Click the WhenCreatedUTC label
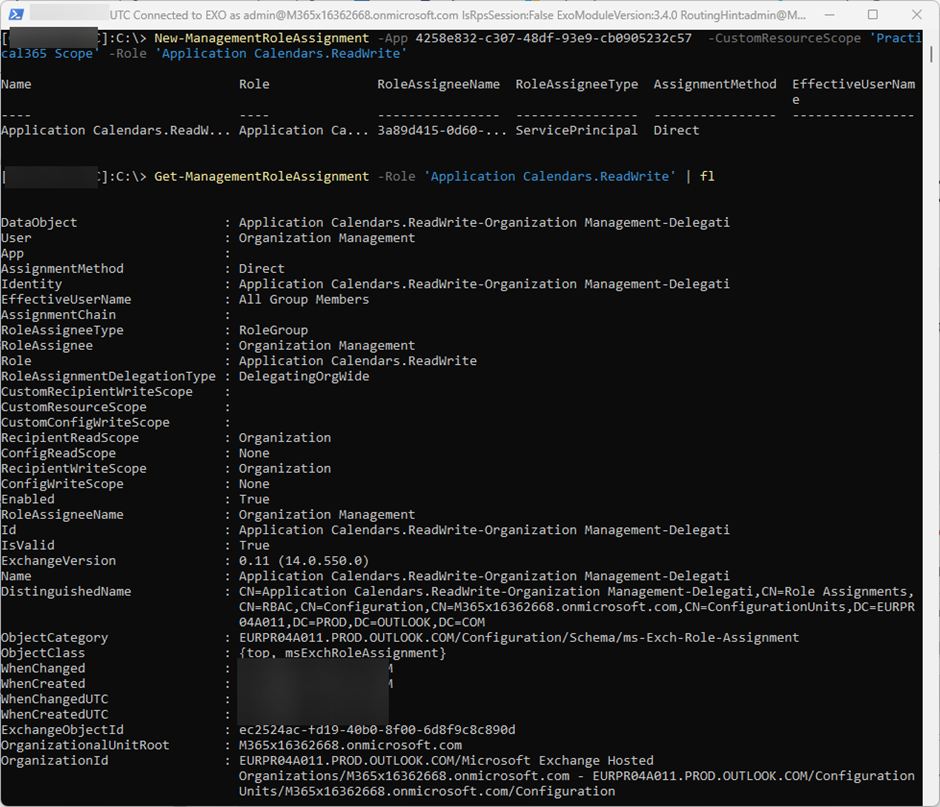The height and width of the screenshot is (807, 940). point(55,715)
